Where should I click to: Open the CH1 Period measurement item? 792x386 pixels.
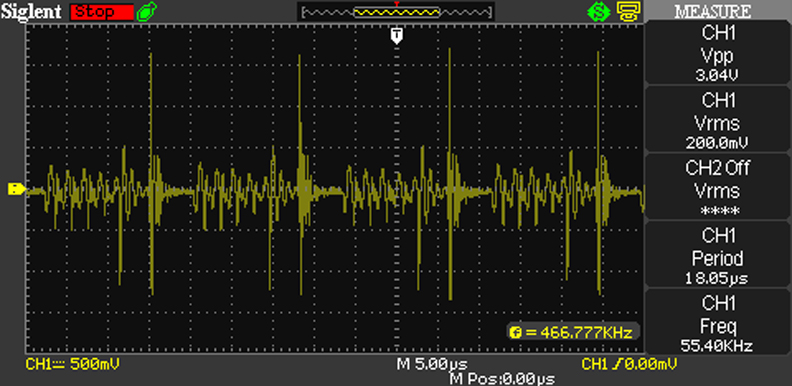(x=719, y=254)
